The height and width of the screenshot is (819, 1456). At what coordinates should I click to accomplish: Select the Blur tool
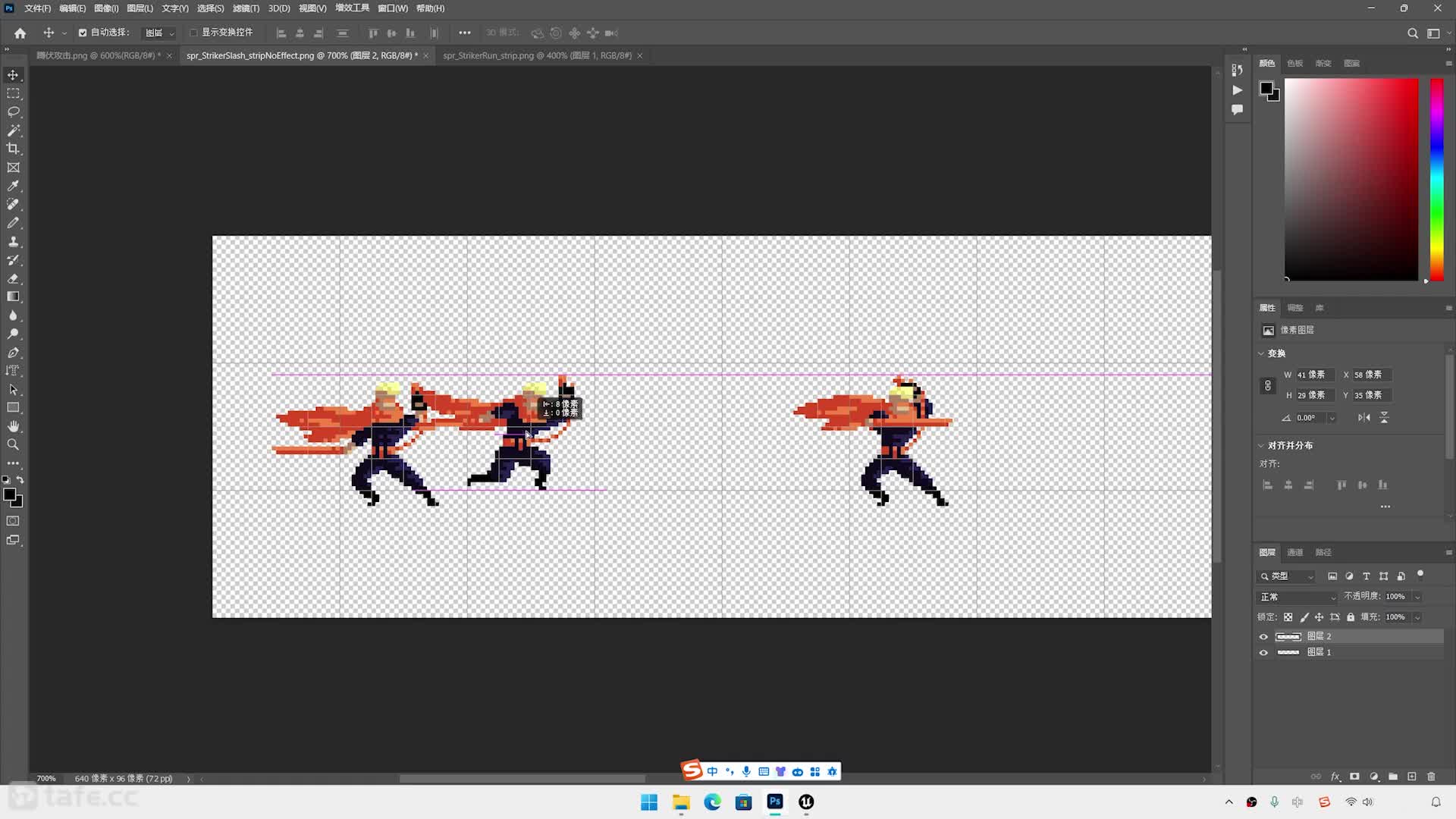tap(13, 315)
